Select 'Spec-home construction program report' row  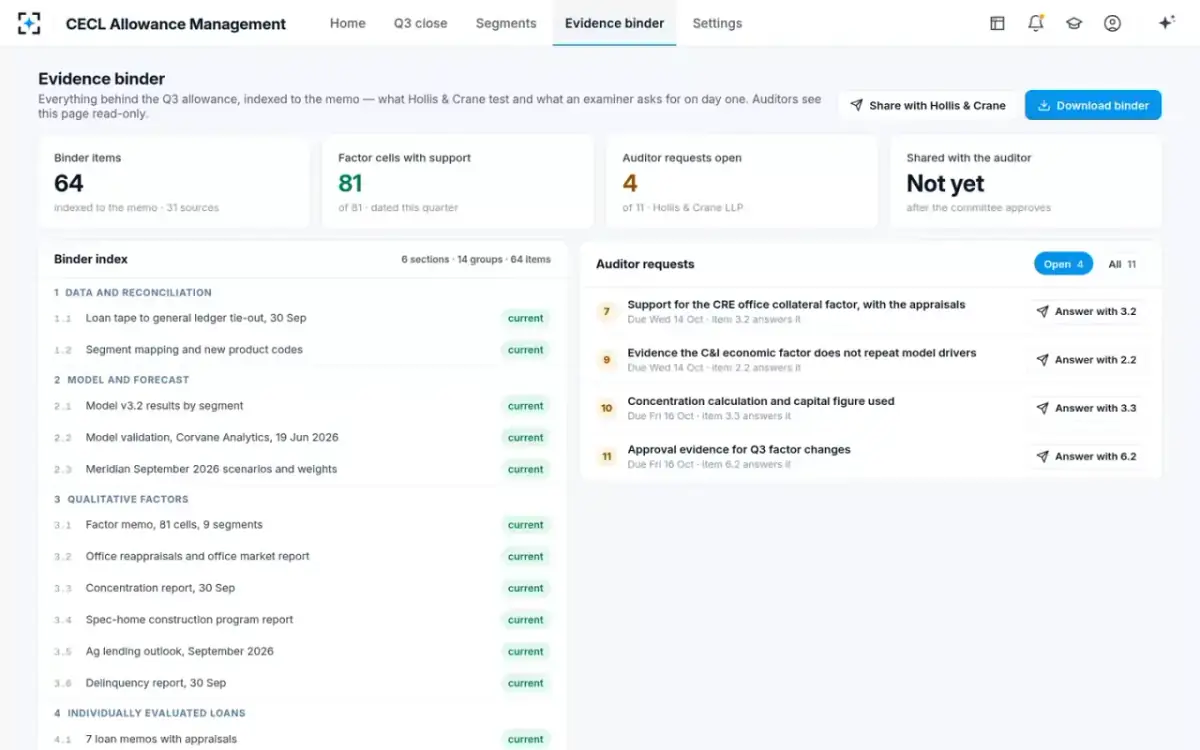click(x=302, y=620)
